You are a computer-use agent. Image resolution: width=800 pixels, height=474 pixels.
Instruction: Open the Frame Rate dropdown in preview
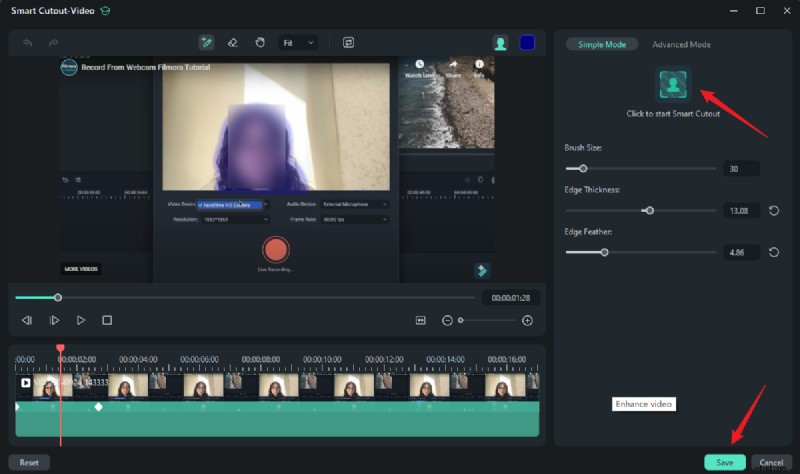[355, 219]
